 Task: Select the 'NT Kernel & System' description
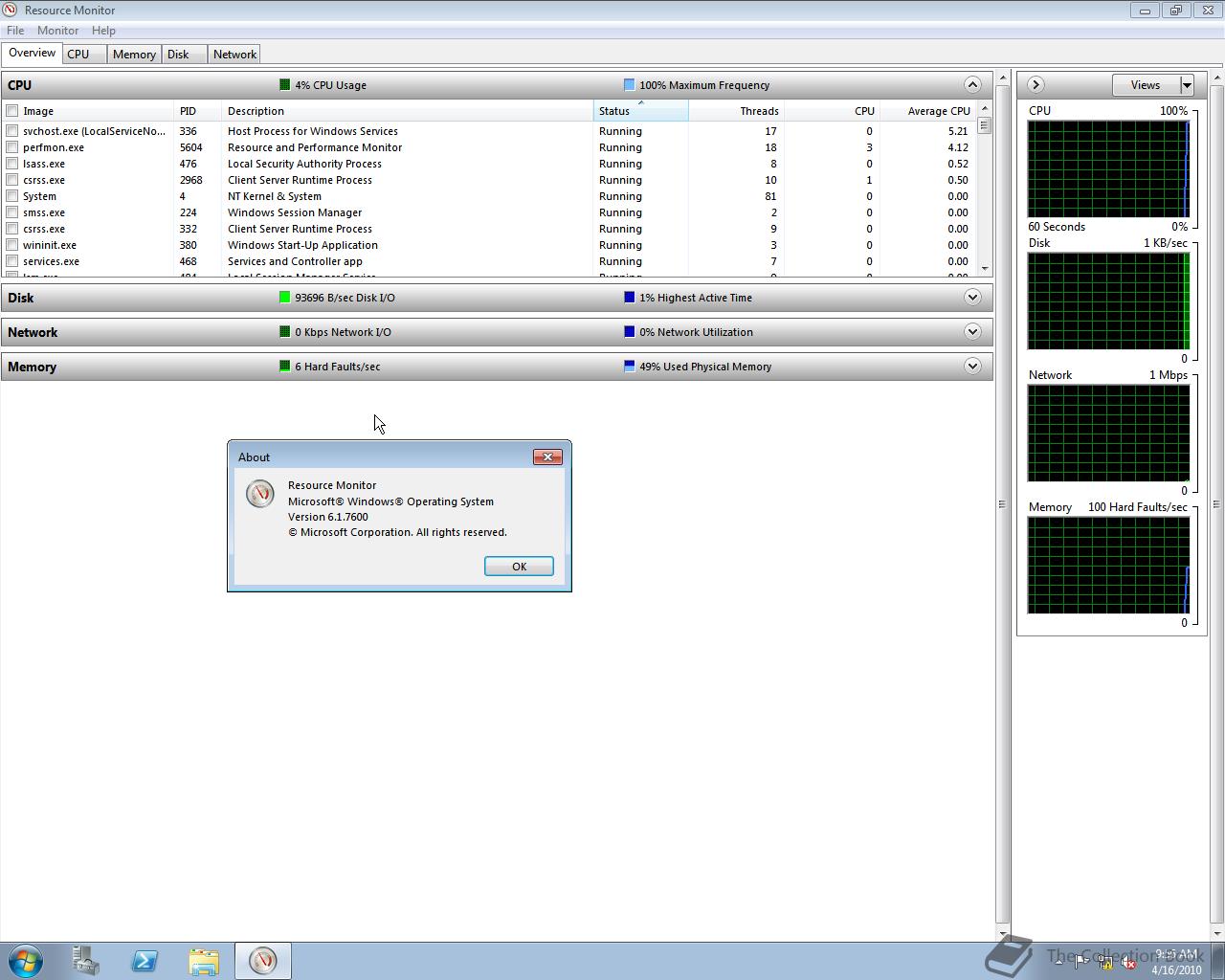click(x=275, y=196)
